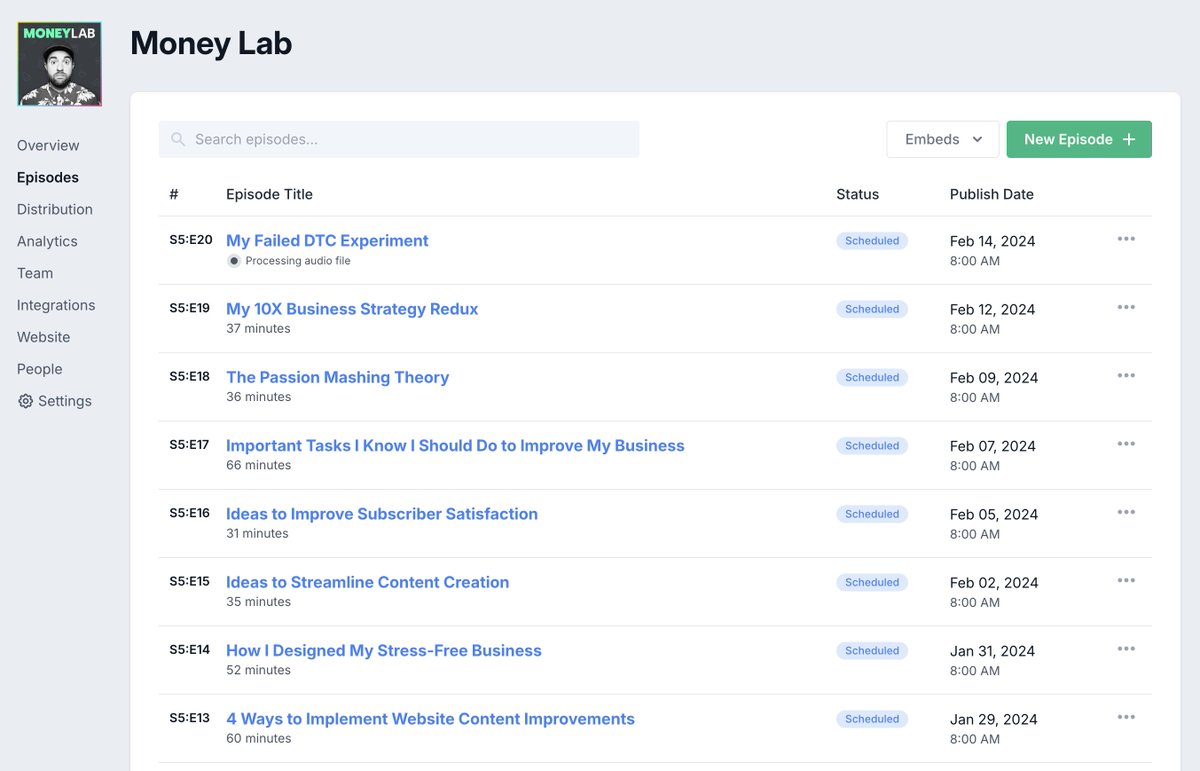Click the Publish Date column header

[992, 194]
